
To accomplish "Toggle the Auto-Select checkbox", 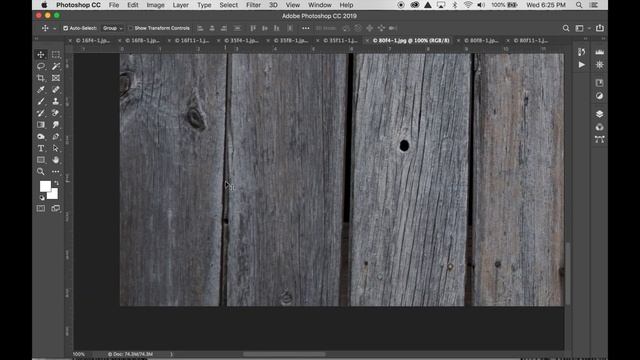I will [65, 28].
